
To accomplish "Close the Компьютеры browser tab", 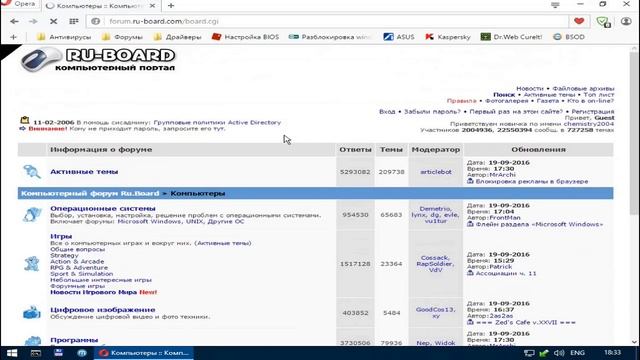I will point(152,6).
